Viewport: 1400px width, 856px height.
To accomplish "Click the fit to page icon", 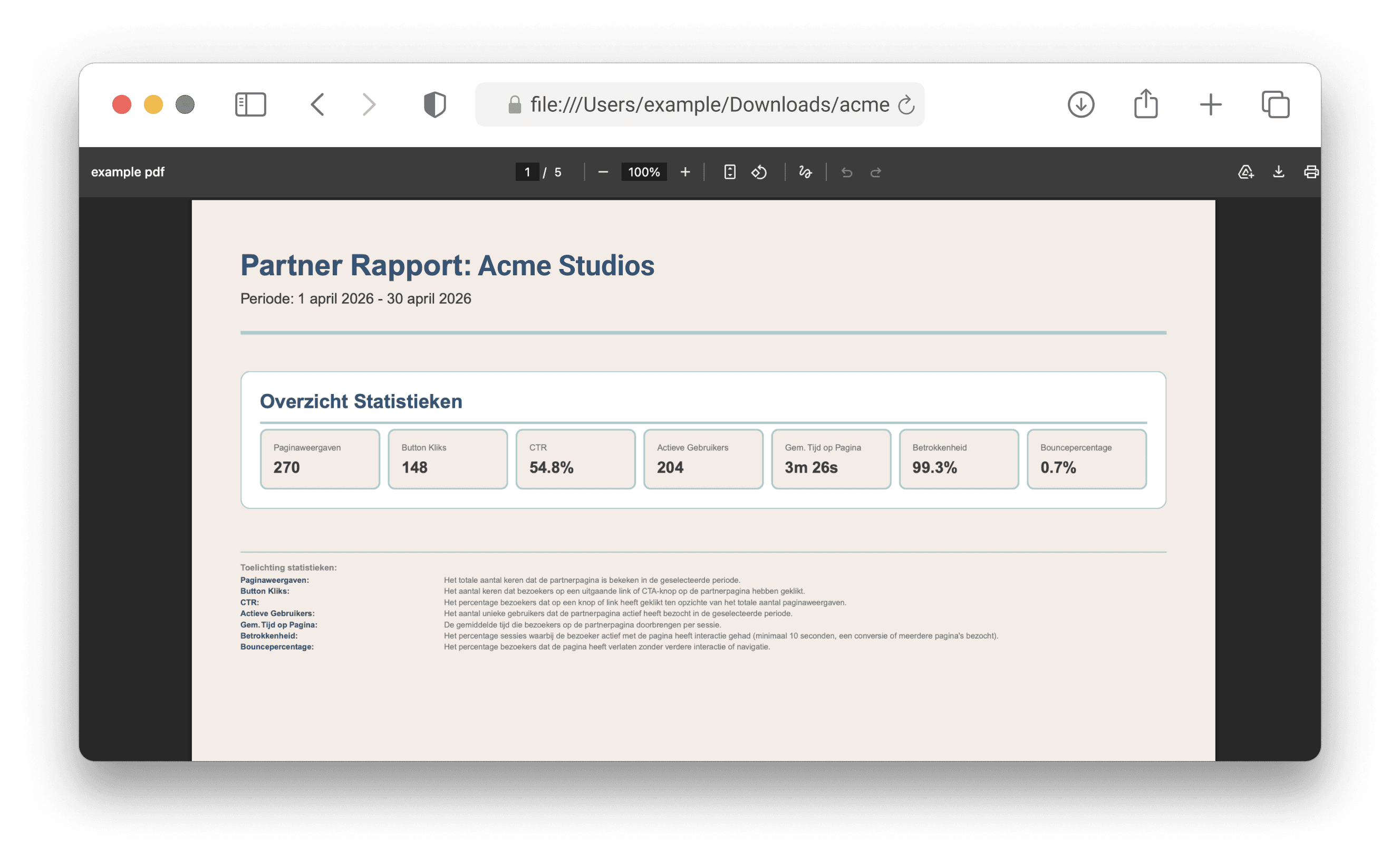I will tap(730, 171).
